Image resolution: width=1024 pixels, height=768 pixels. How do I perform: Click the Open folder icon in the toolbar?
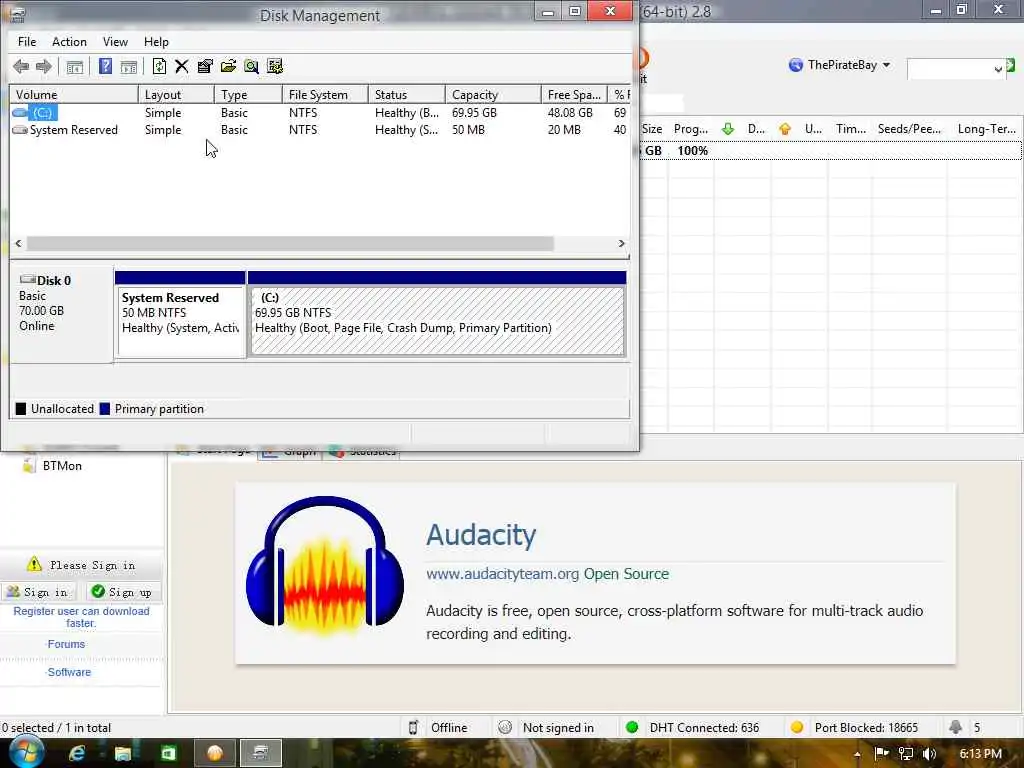point(228,67)
